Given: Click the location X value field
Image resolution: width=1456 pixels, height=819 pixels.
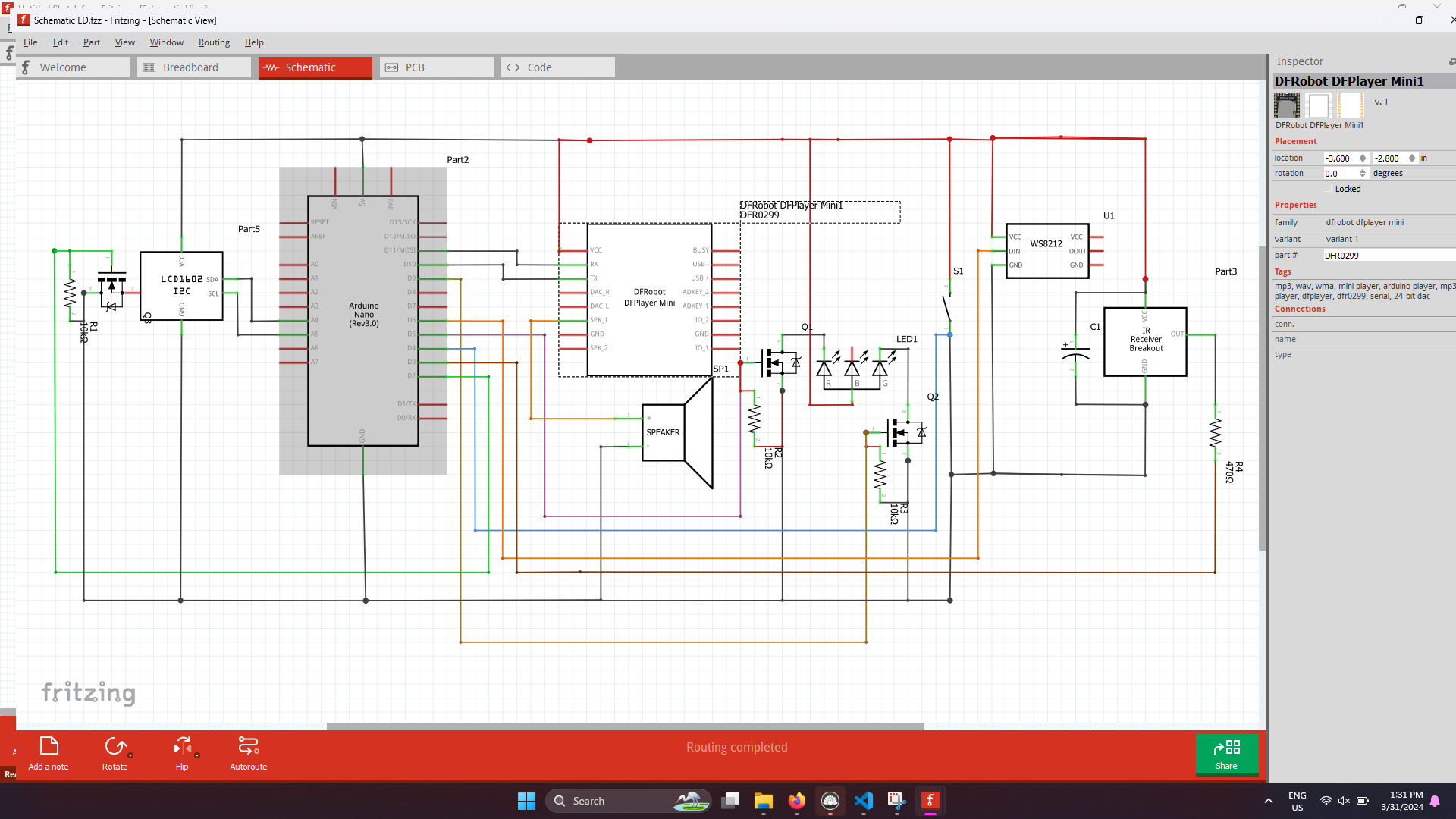Looking at the screenshot, I should (x=1340, y=158).
